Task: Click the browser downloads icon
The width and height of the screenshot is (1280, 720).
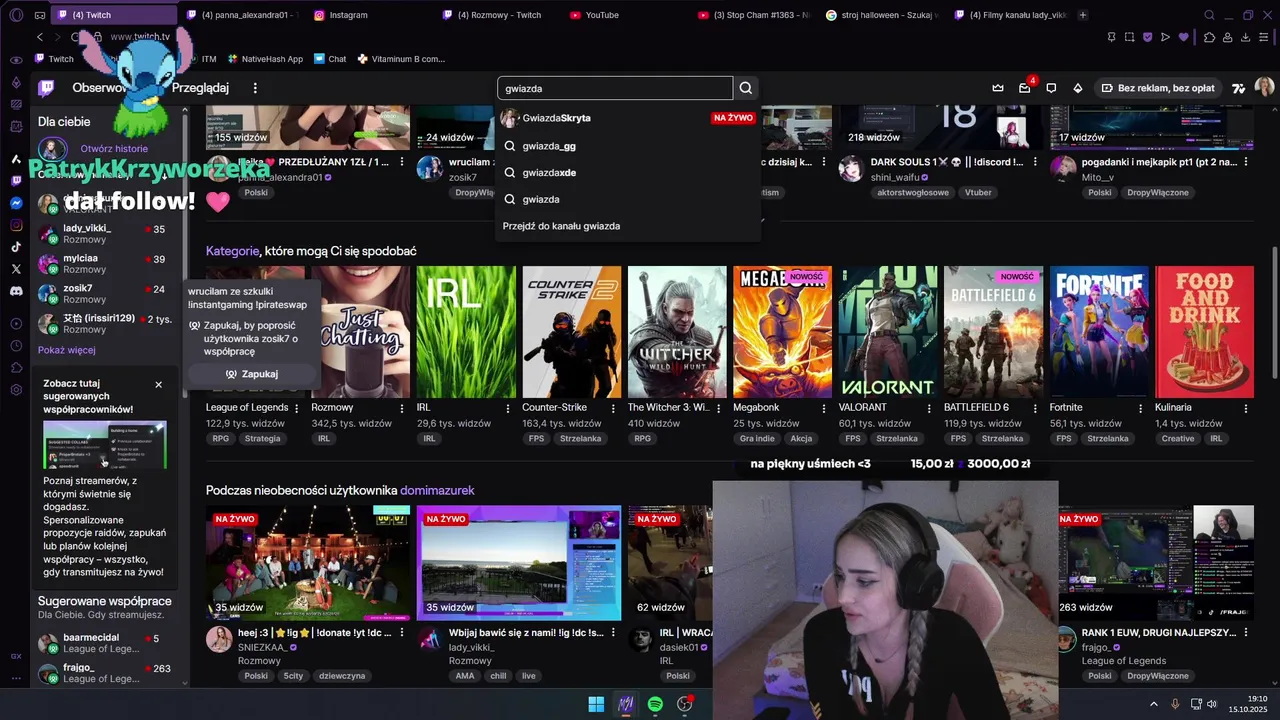Action: click(x=1246, y=37)
